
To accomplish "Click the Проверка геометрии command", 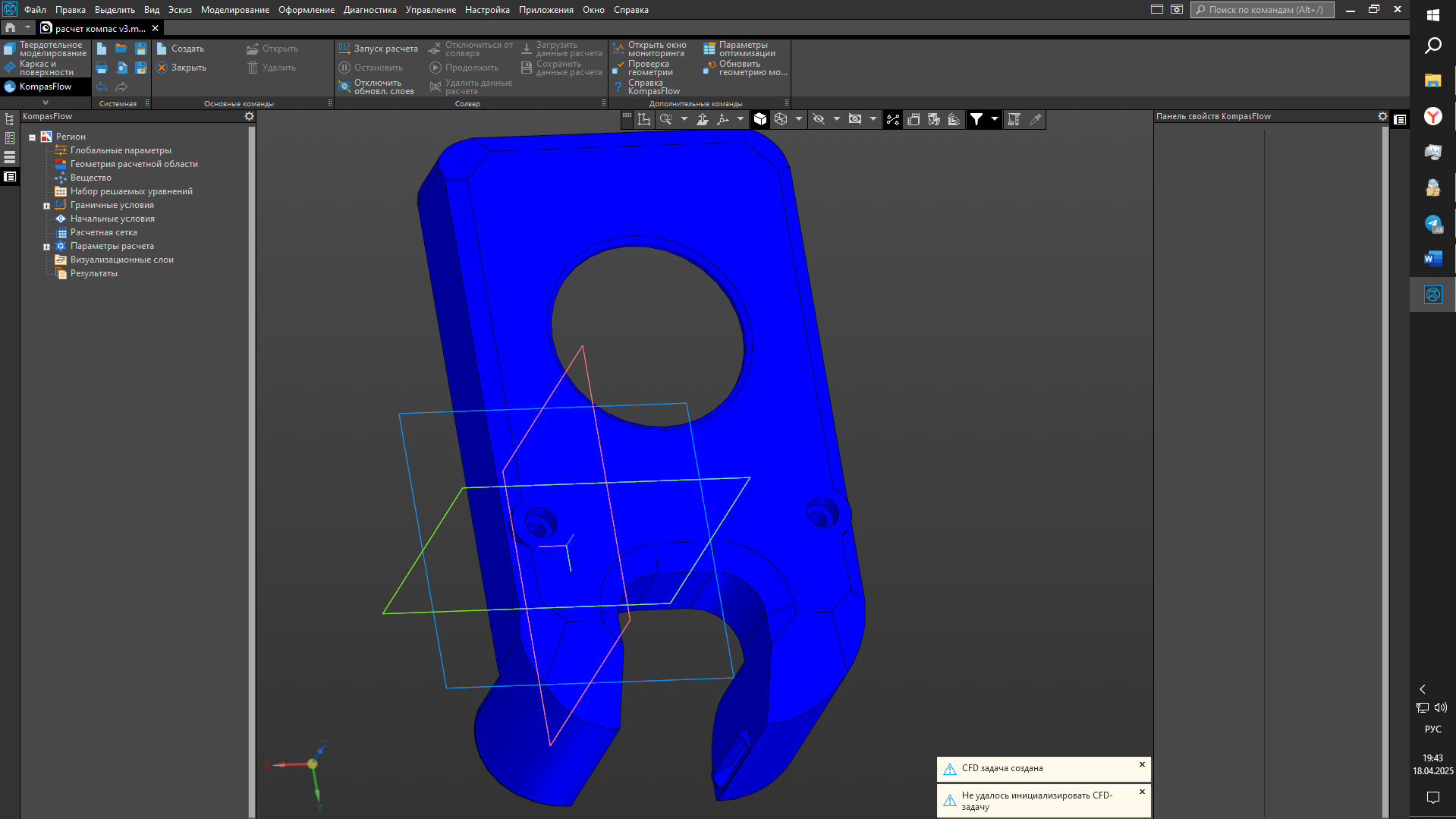I will point(649,68).
